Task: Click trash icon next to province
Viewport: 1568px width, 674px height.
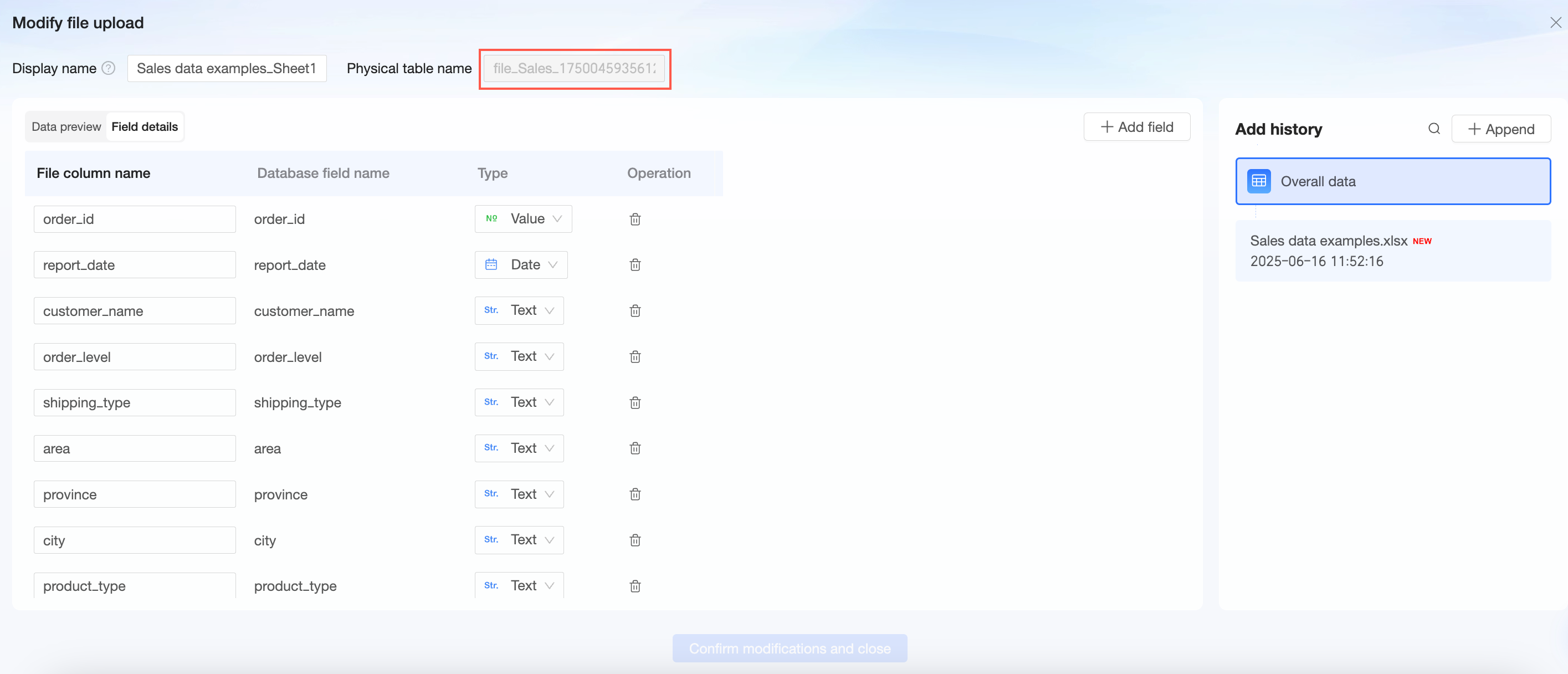Action: [x=635, y=494]
